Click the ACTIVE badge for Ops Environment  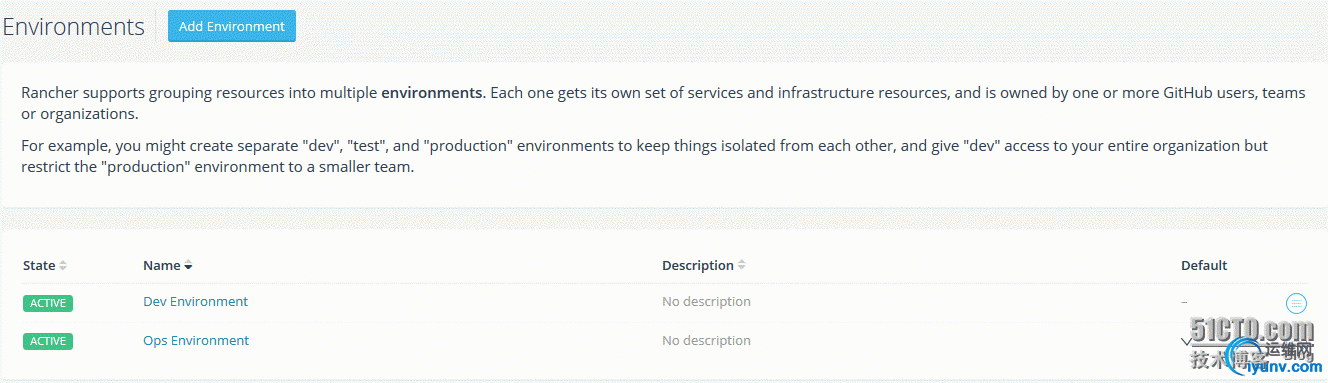point(48,341)
